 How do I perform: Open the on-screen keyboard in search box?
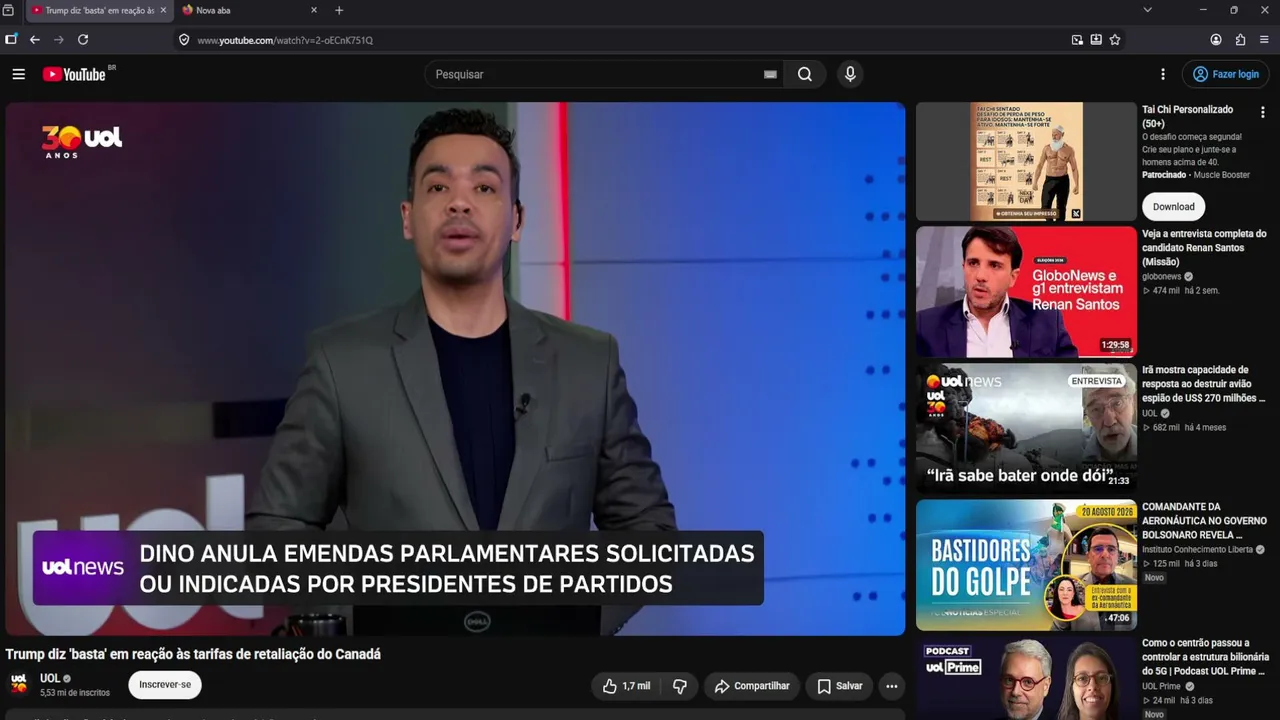(770, 74)
